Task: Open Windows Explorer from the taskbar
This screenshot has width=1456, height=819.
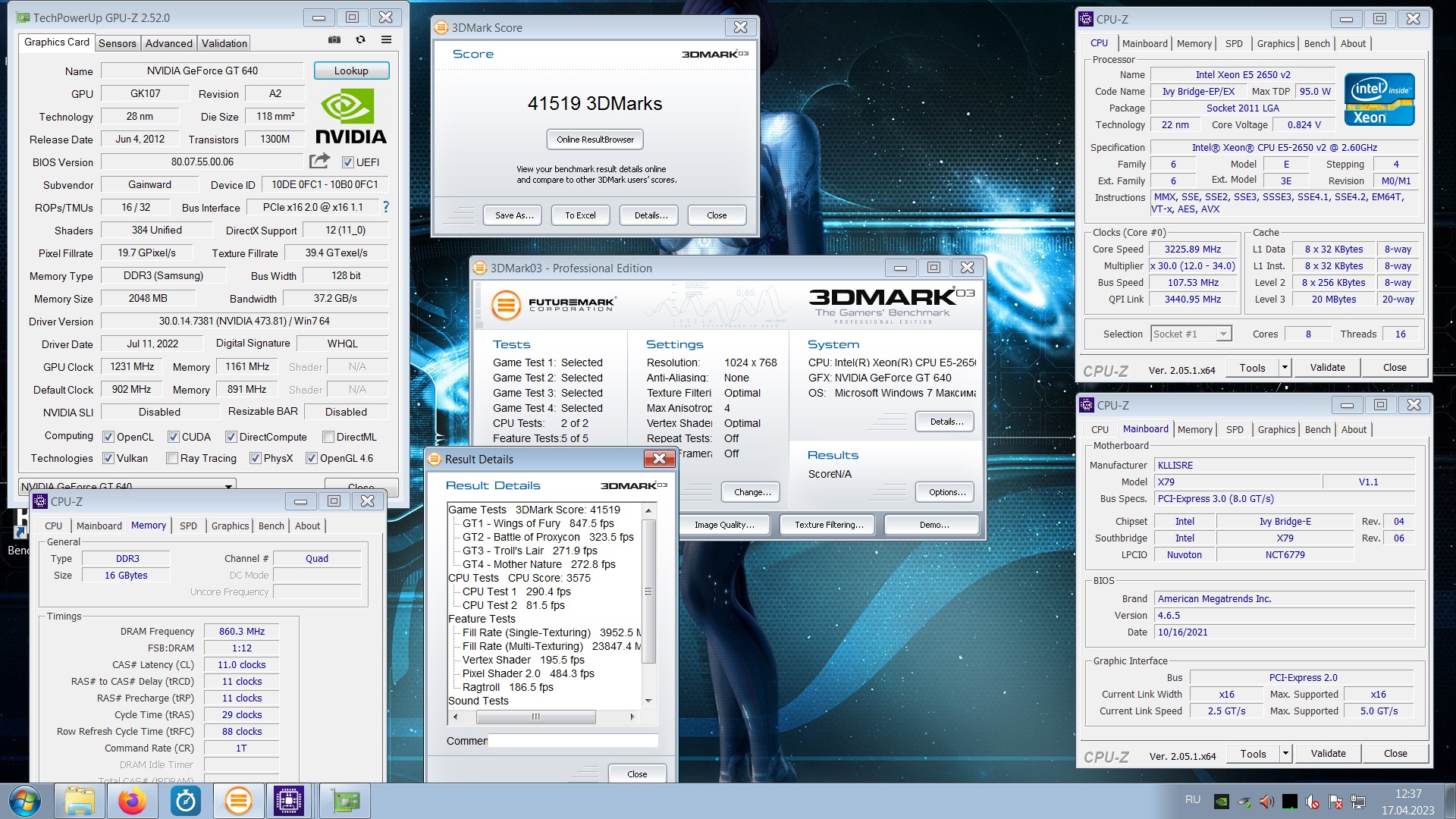Action: (x=80, y=801)
